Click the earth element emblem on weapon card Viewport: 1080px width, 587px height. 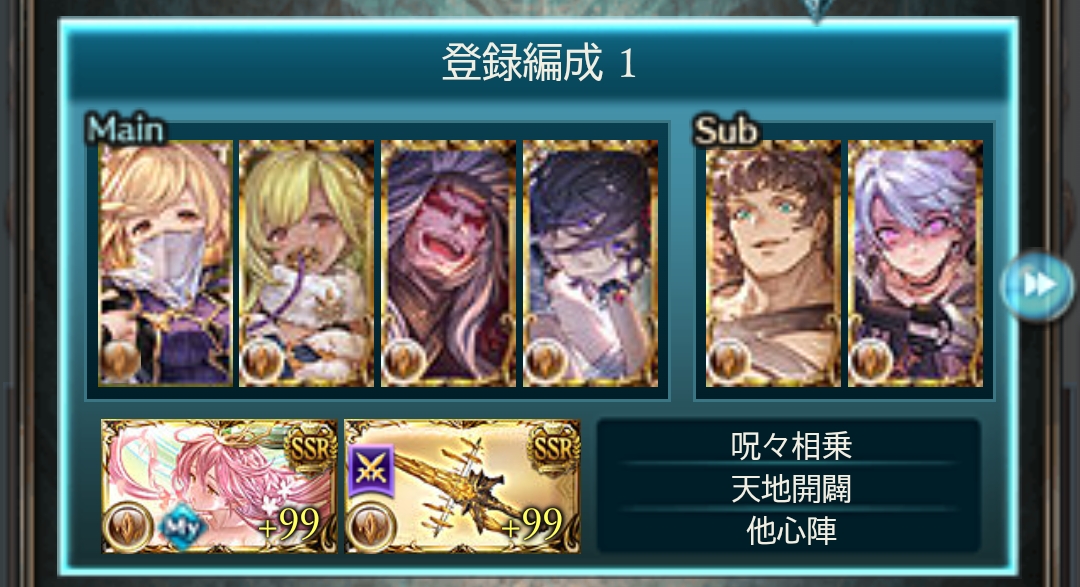click(x=371, y=527)
